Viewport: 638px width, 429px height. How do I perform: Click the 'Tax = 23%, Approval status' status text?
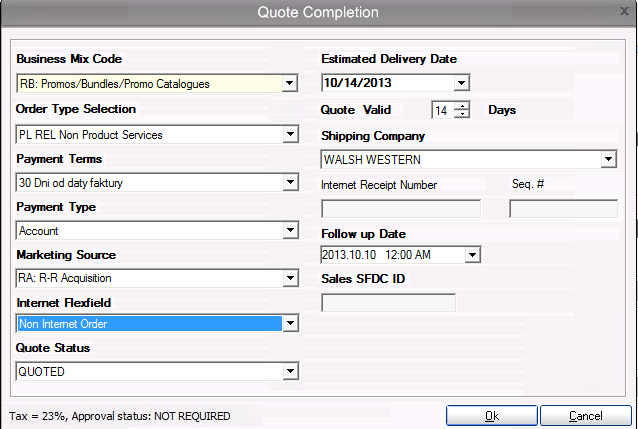[120, 416]
